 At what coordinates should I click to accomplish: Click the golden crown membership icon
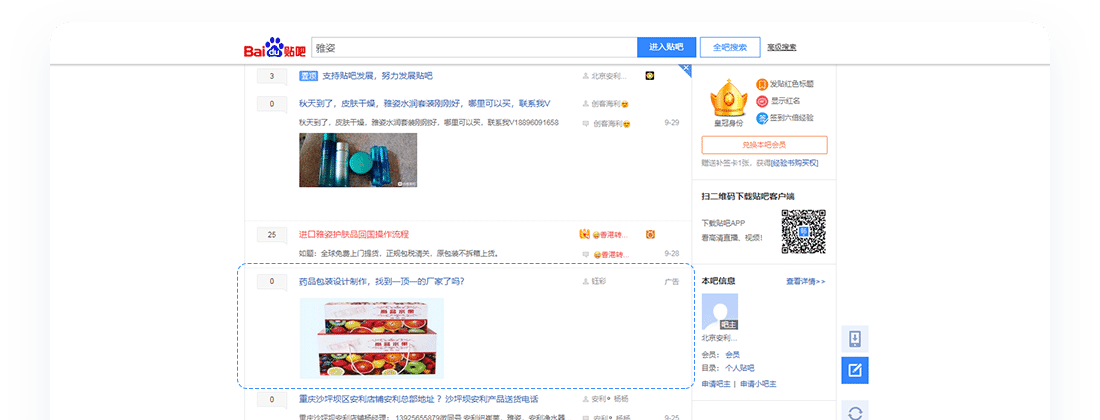[728, 98]
